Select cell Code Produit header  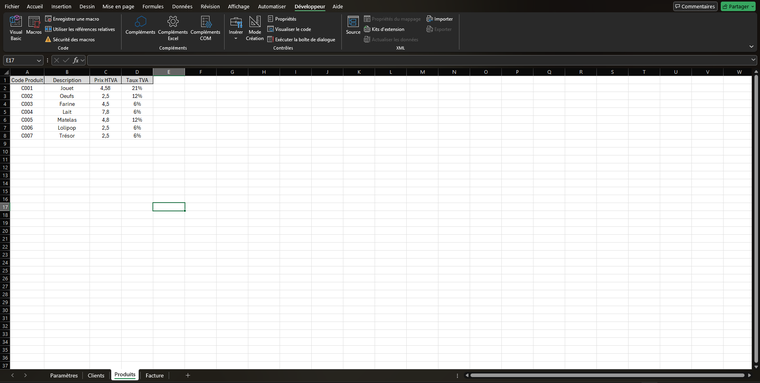coord(27,80)
